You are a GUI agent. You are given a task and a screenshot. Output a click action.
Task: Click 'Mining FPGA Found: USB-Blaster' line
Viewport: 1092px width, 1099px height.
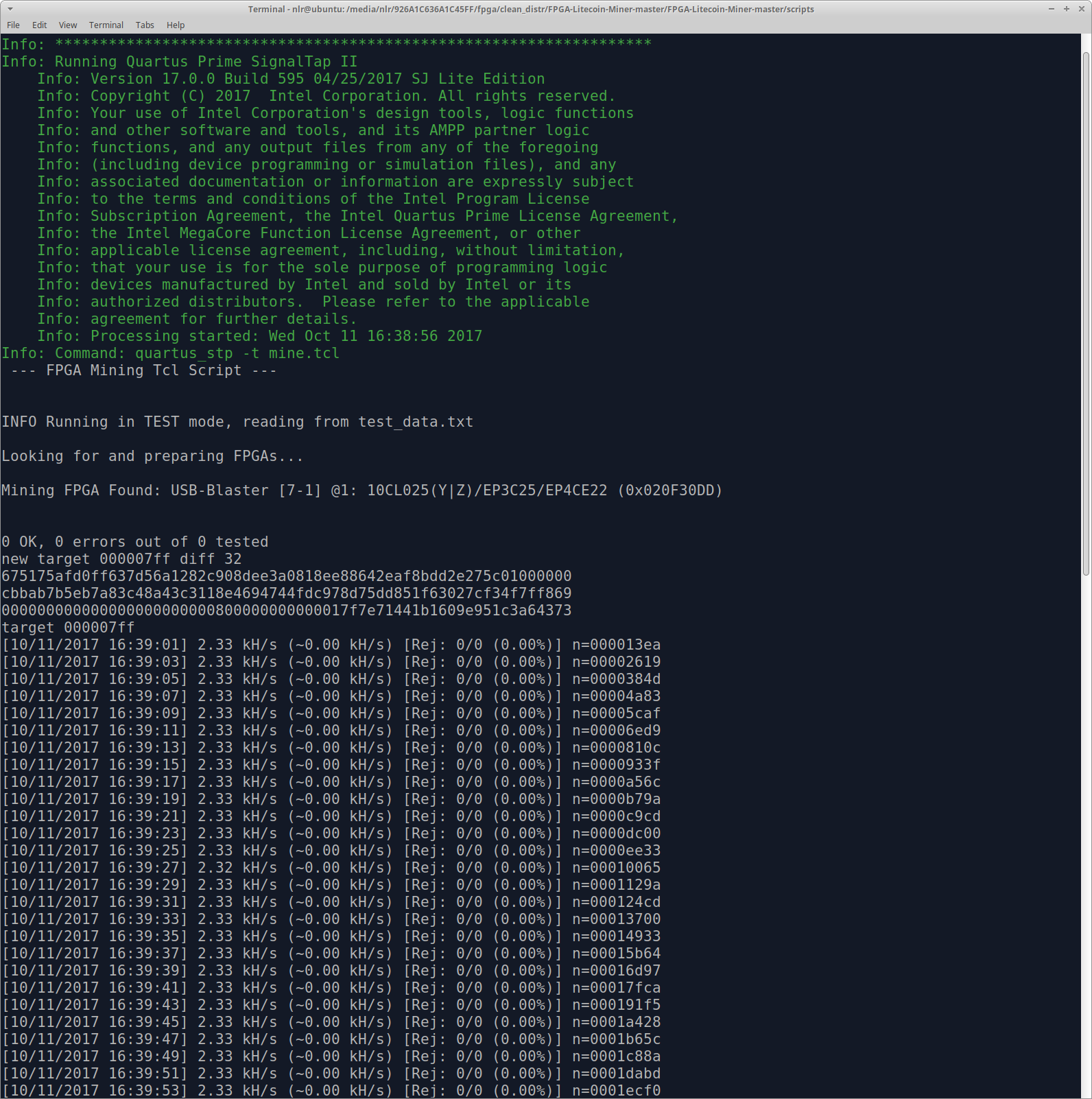pyautogui.click(x=362, y=491)
